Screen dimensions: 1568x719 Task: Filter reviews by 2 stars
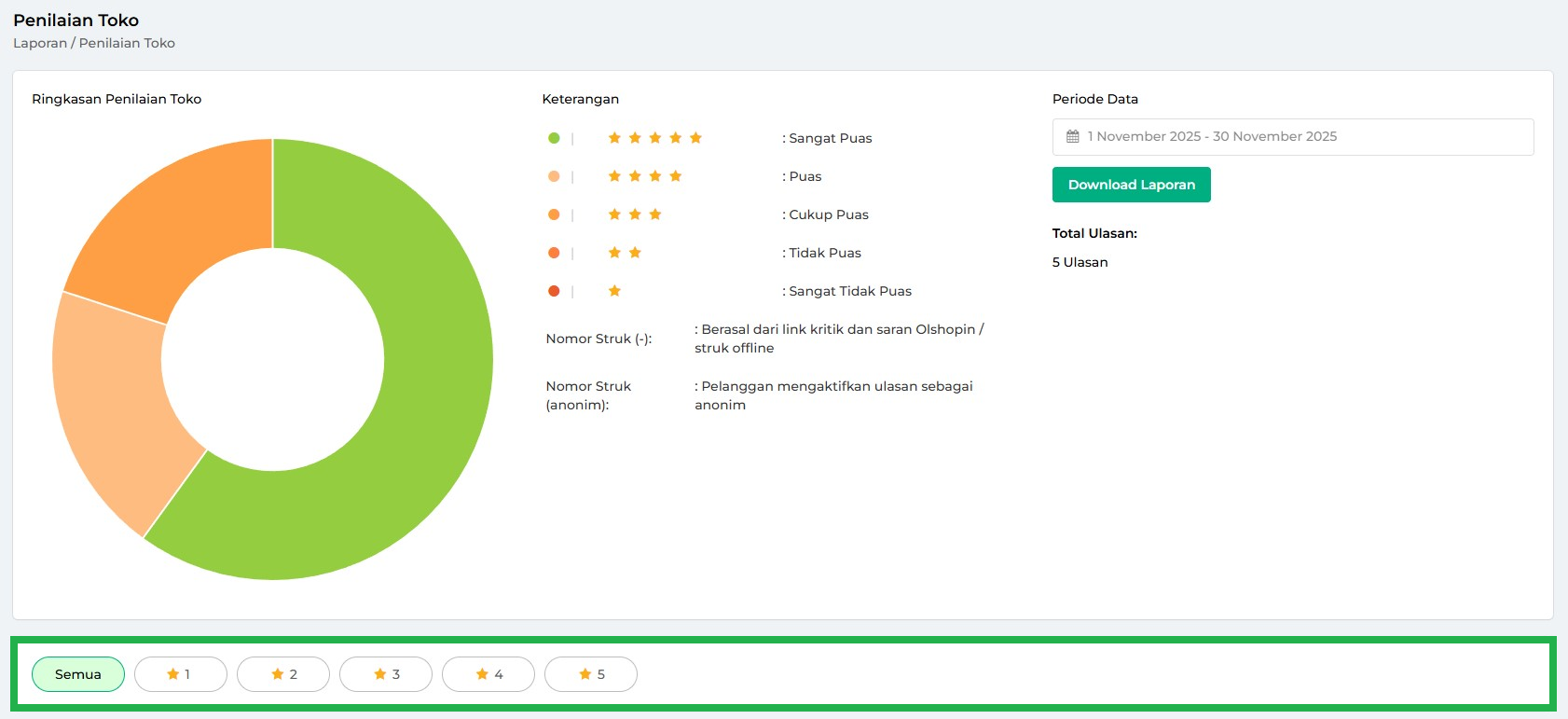pyautogui.click(x=283, y=674)
